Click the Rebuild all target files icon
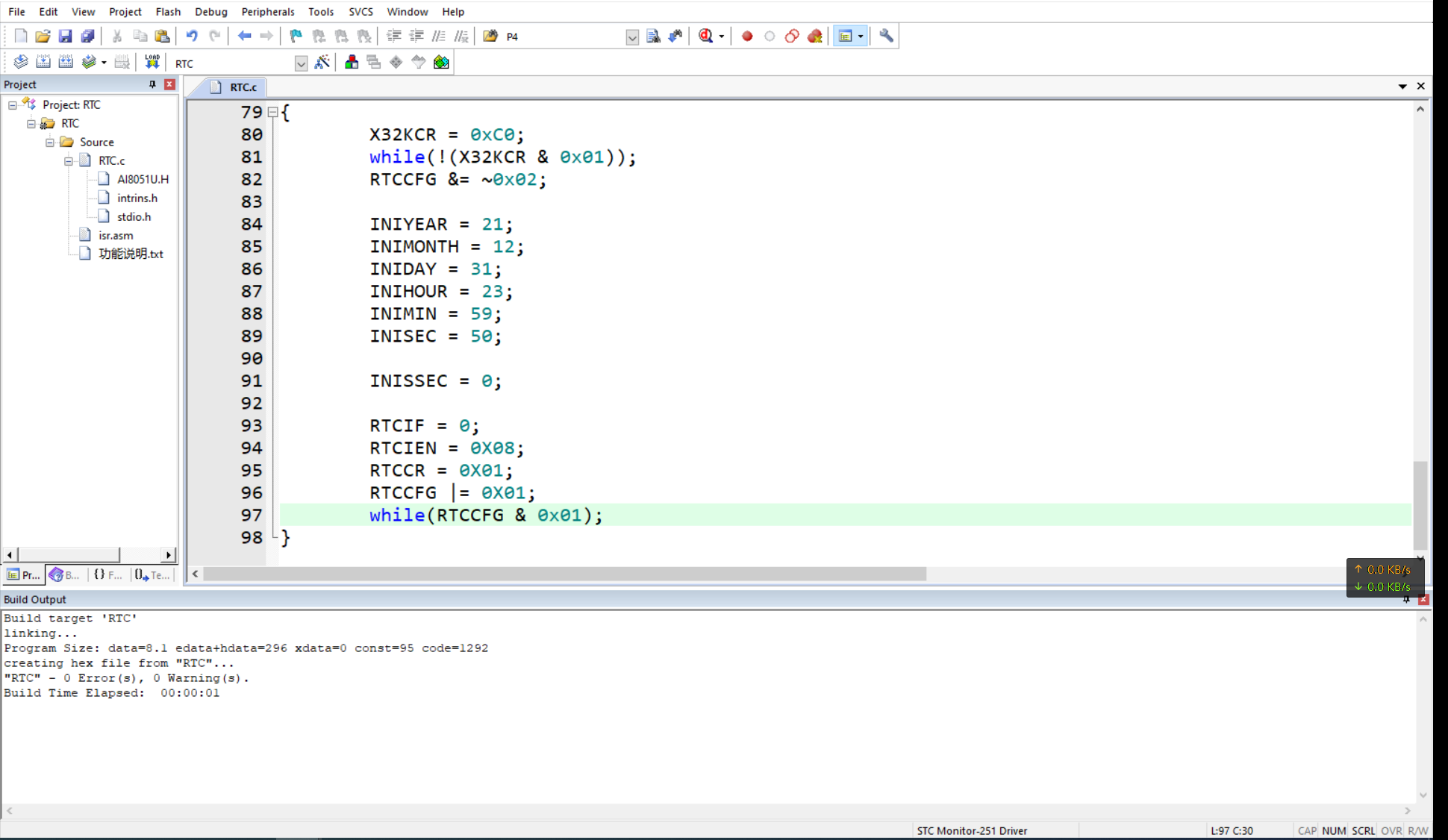The width and height of the screenshot is (1448, 840). 66,62
